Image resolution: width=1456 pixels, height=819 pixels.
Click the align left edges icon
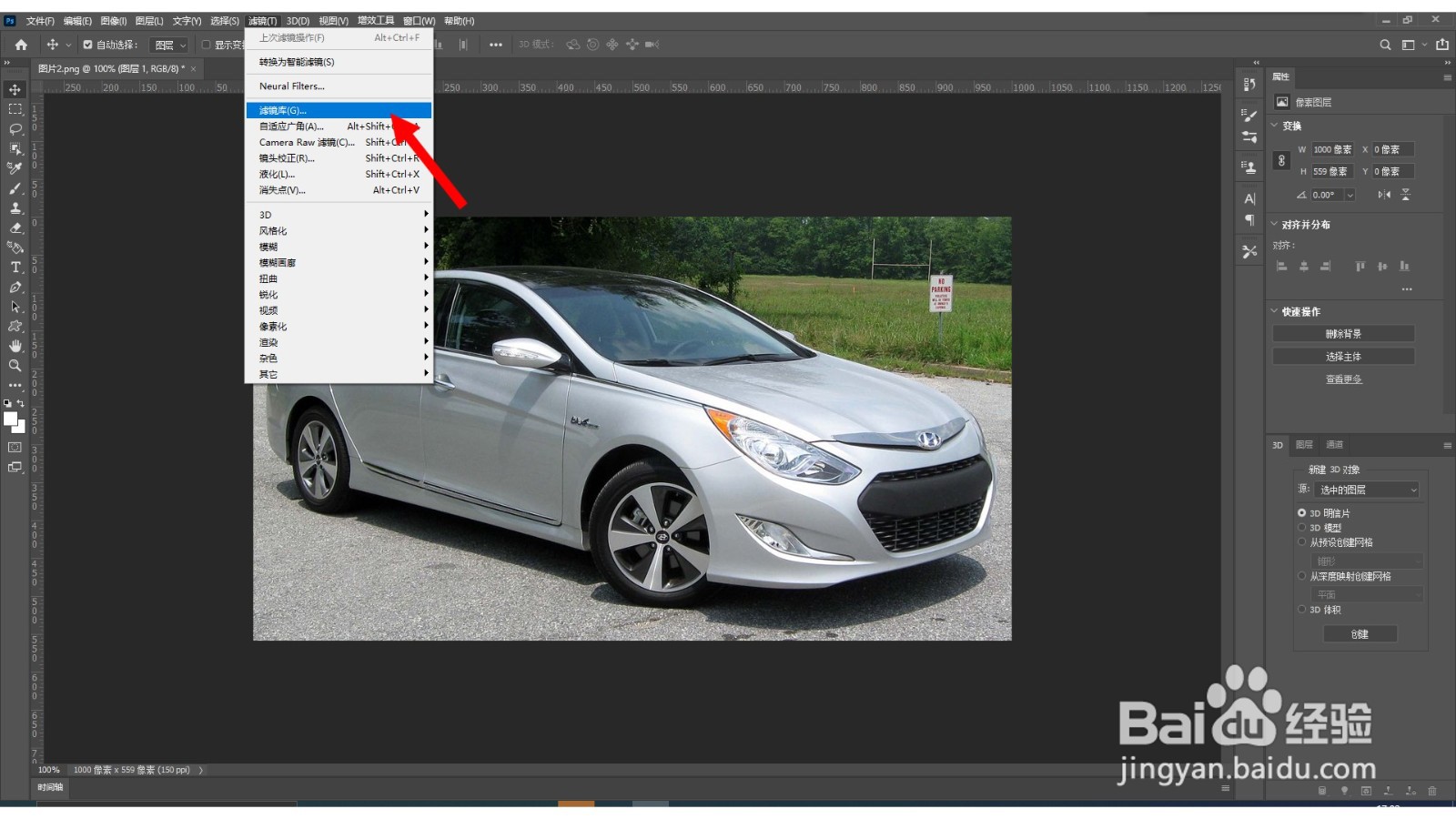(x=1282, y=266)
